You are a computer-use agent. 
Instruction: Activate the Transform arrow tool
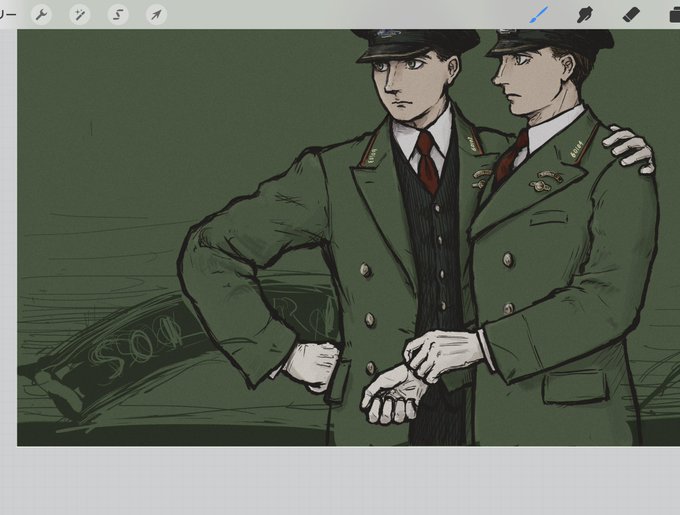point(156,15)
